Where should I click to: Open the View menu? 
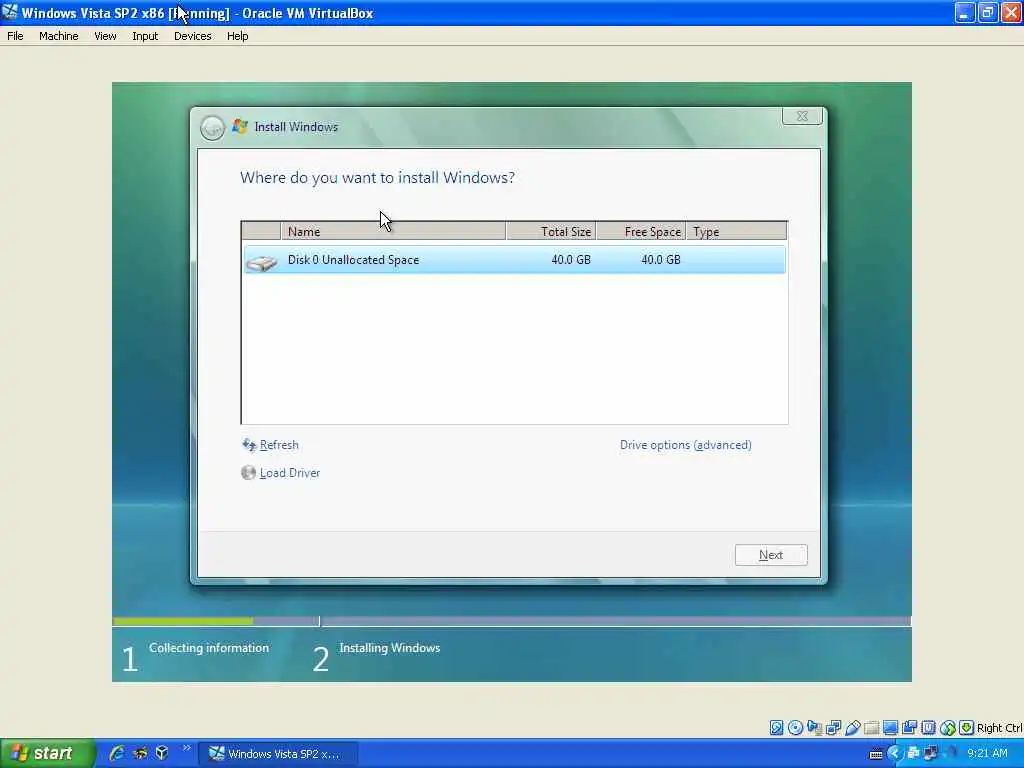(105, 36)
